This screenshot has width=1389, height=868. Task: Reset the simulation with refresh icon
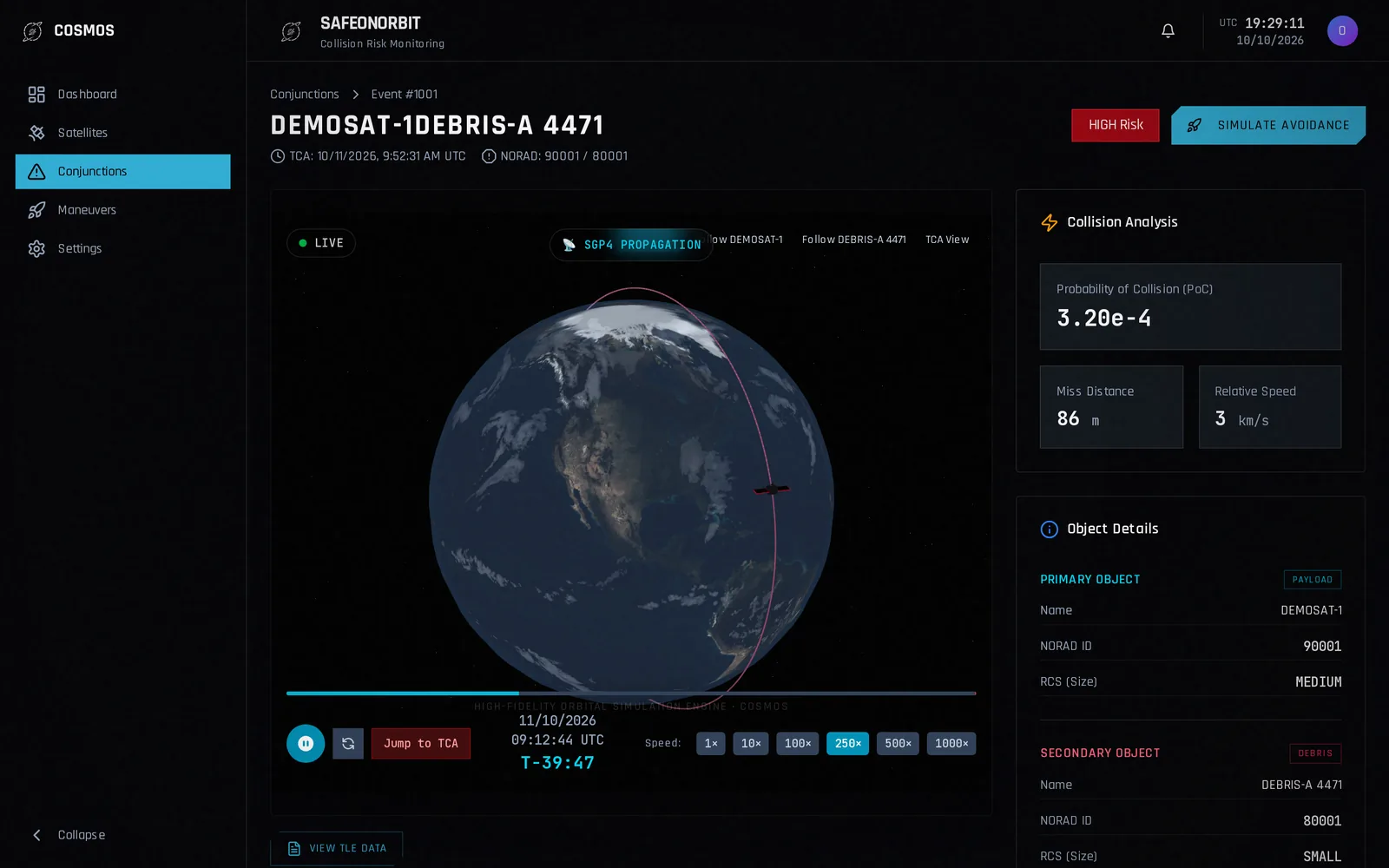[x=348, y=744]
